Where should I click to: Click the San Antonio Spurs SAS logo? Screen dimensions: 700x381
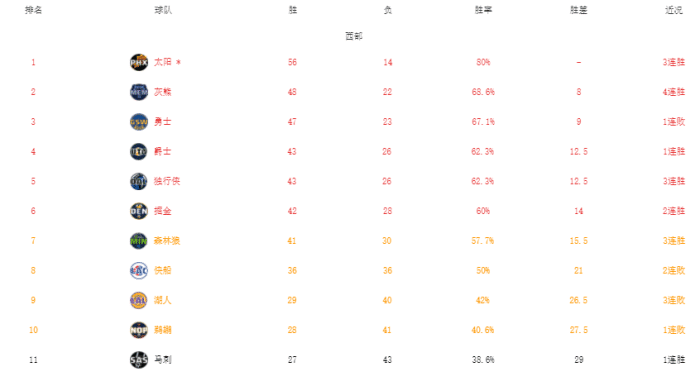coord(139,360)
